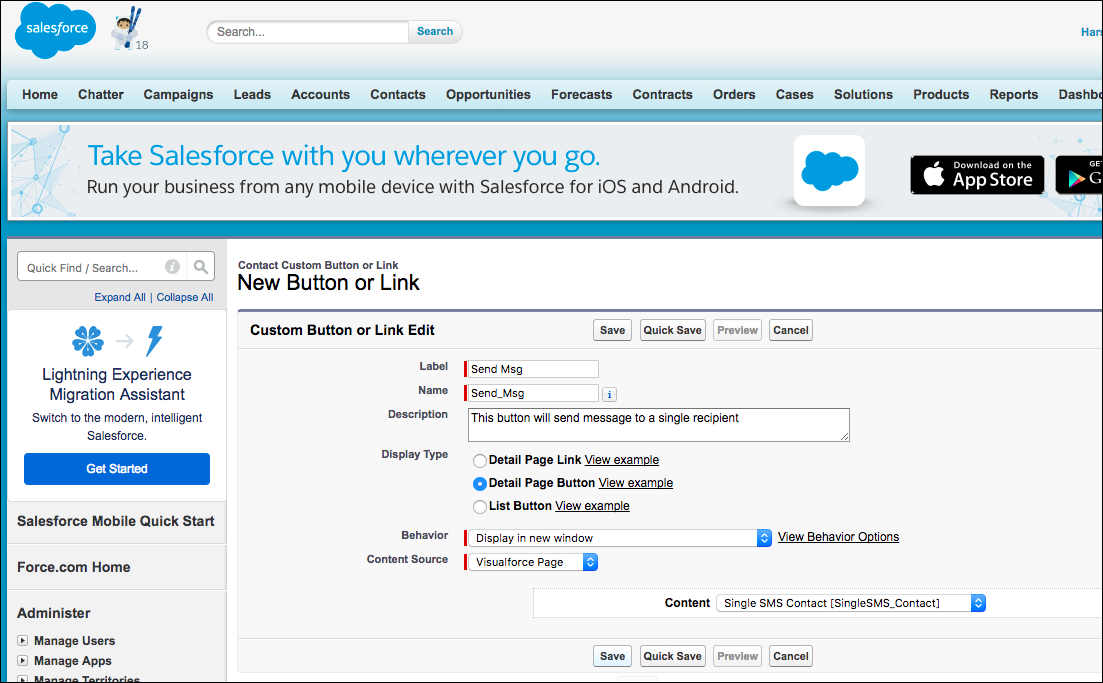Click the Name input field

pyautogui.click(x=533, y=393)
